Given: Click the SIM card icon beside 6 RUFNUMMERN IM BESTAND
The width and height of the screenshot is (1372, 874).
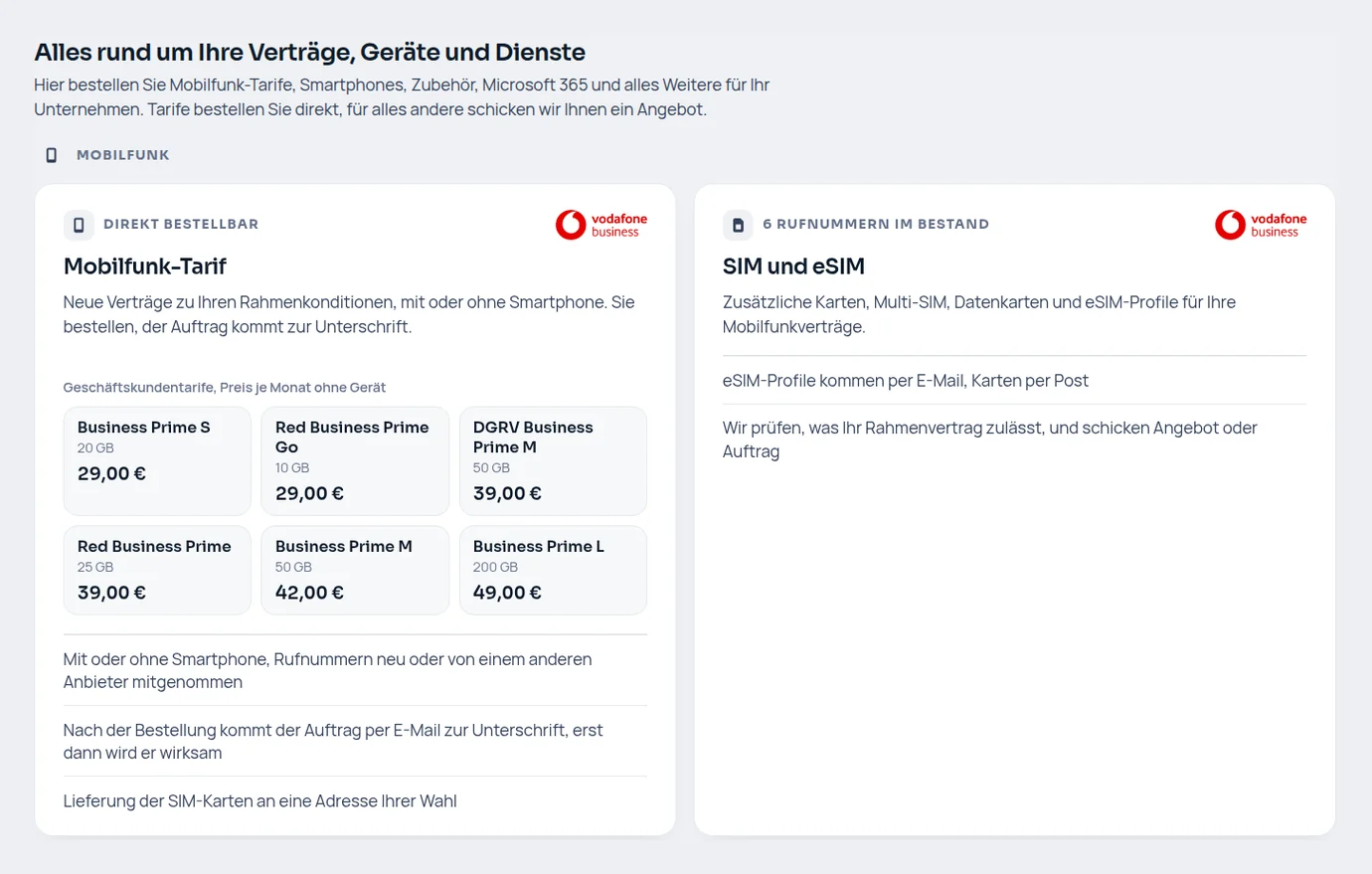Looking at the screenshot, I should [x=738, y=225].
